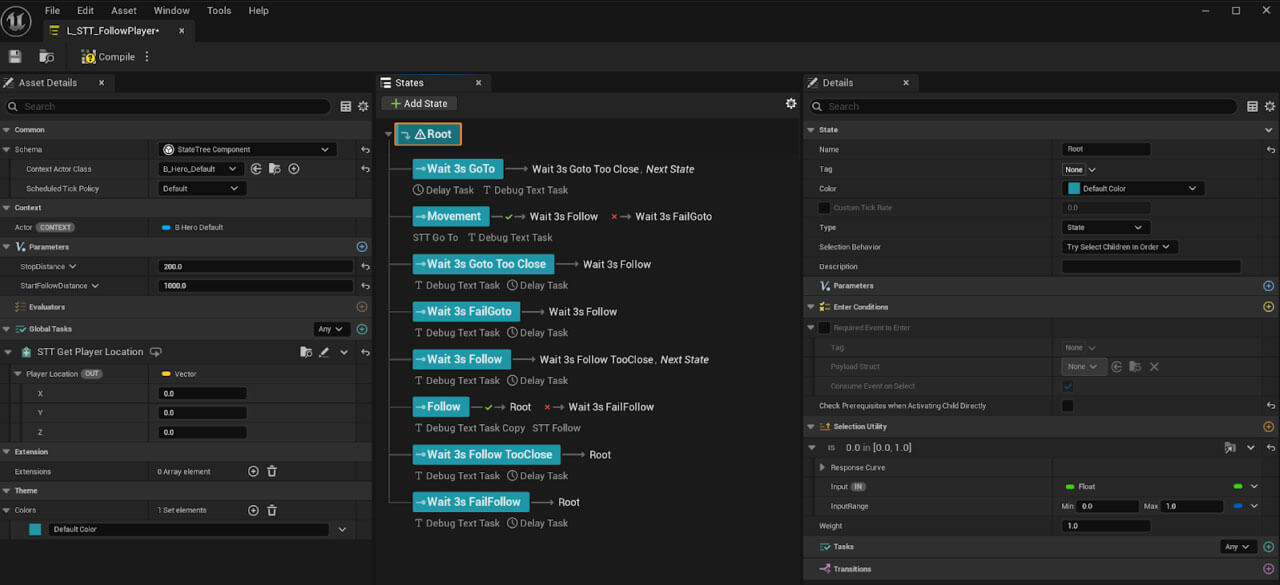Viewport: 1280px width, 585px height.
Task: Click StartFollowDistance value field
Action: pos(256,286)
